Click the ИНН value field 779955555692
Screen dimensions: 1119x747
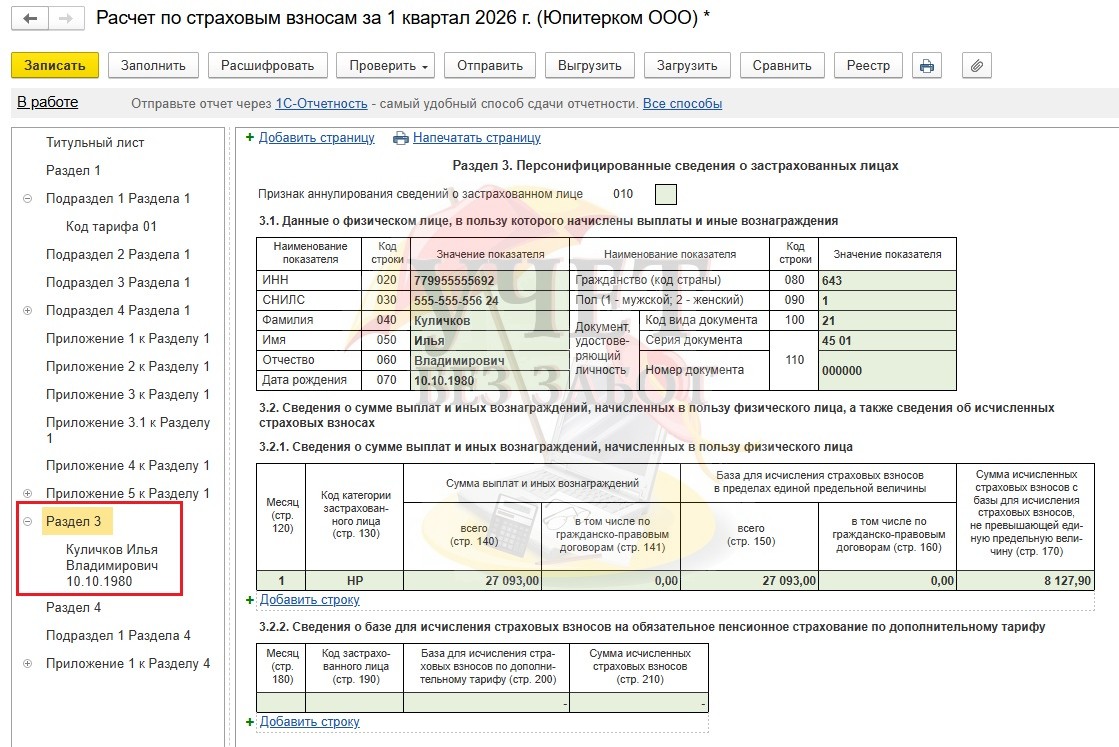tap(487, 281)
